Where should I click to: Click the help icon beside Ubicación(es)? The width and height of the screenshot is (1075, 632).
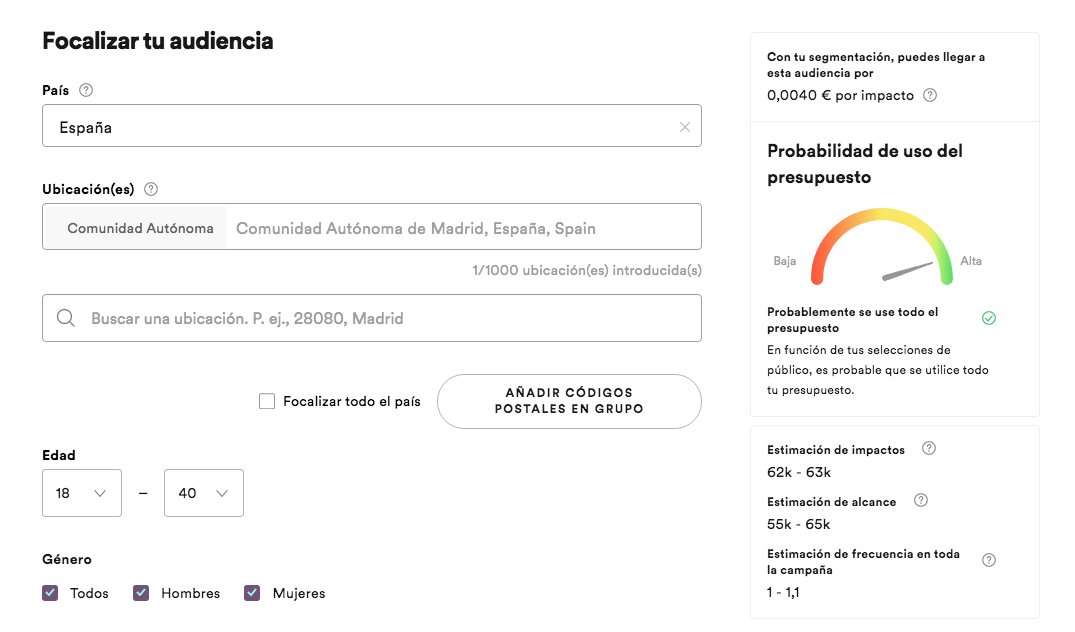point(151,189)
